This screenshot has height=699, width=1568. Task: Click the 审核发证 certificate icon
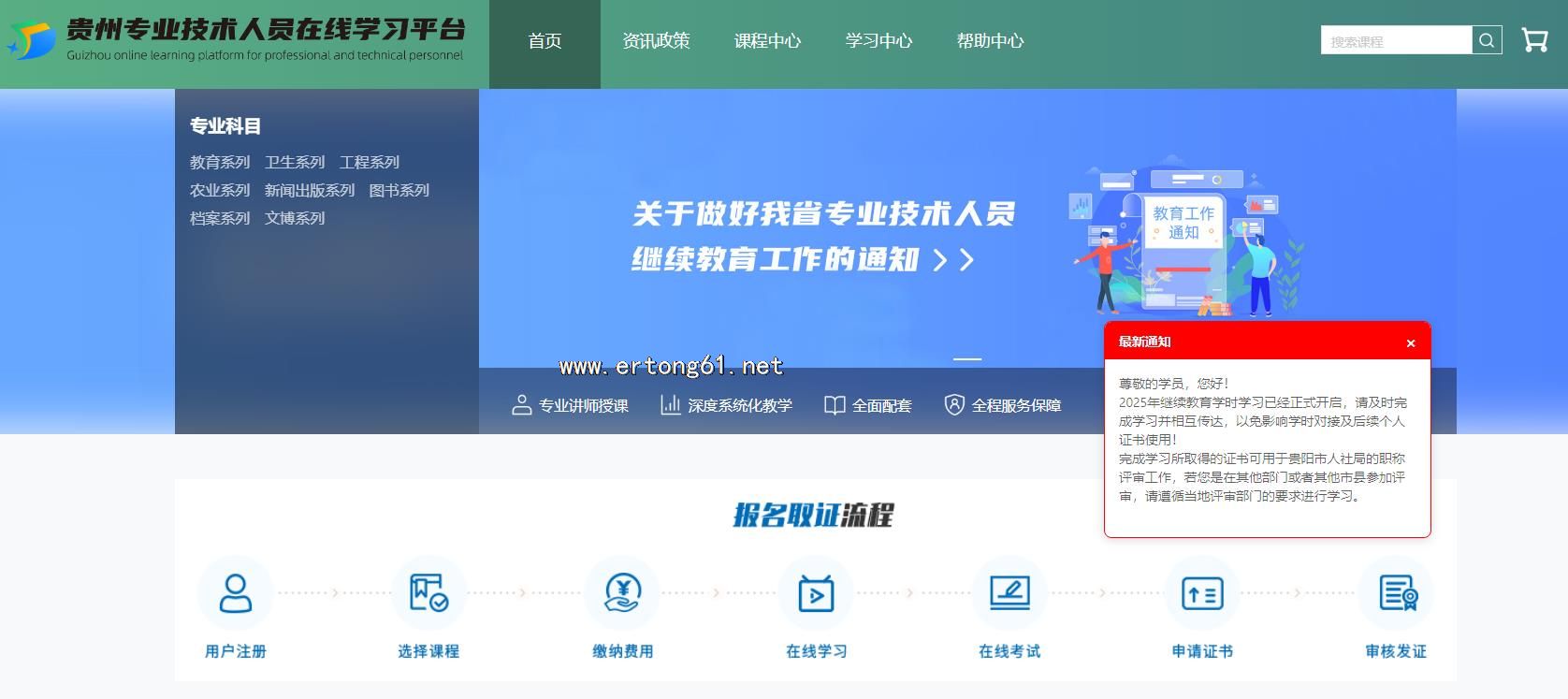click(x=1397, y=593)
